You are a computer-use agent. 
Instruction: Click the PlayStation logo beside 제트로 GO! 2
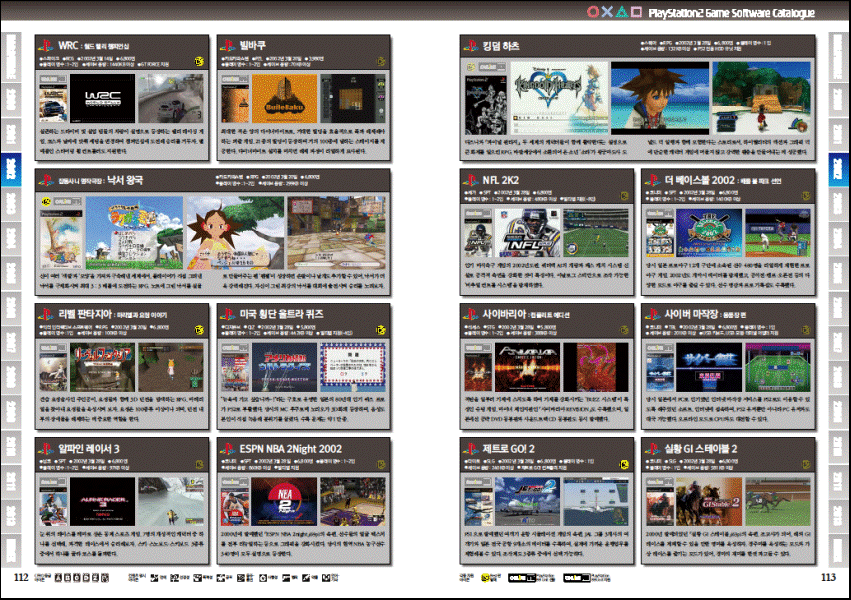[471, 449]
